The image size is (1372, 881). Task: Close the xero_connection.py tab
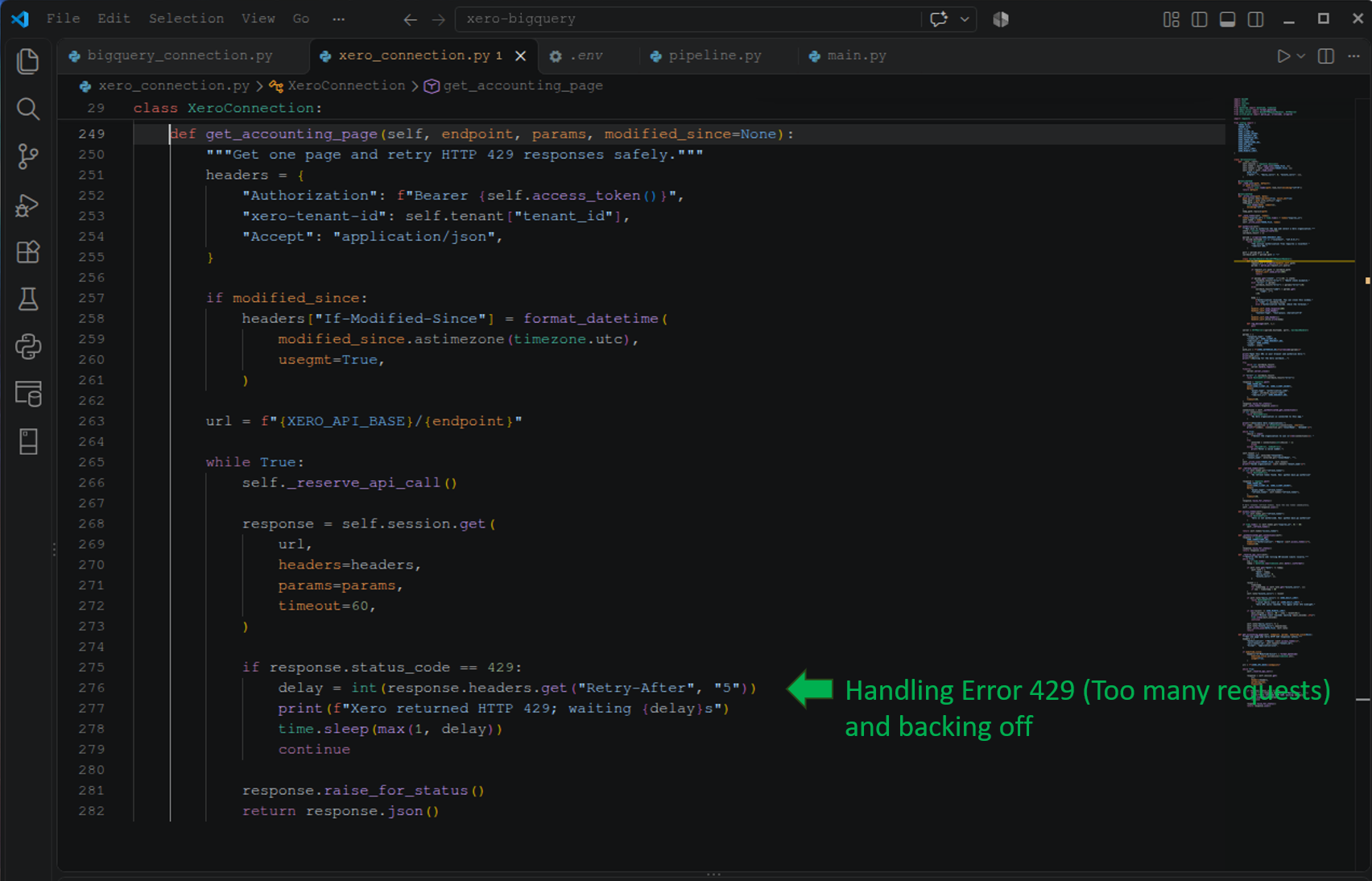(521, 56)
